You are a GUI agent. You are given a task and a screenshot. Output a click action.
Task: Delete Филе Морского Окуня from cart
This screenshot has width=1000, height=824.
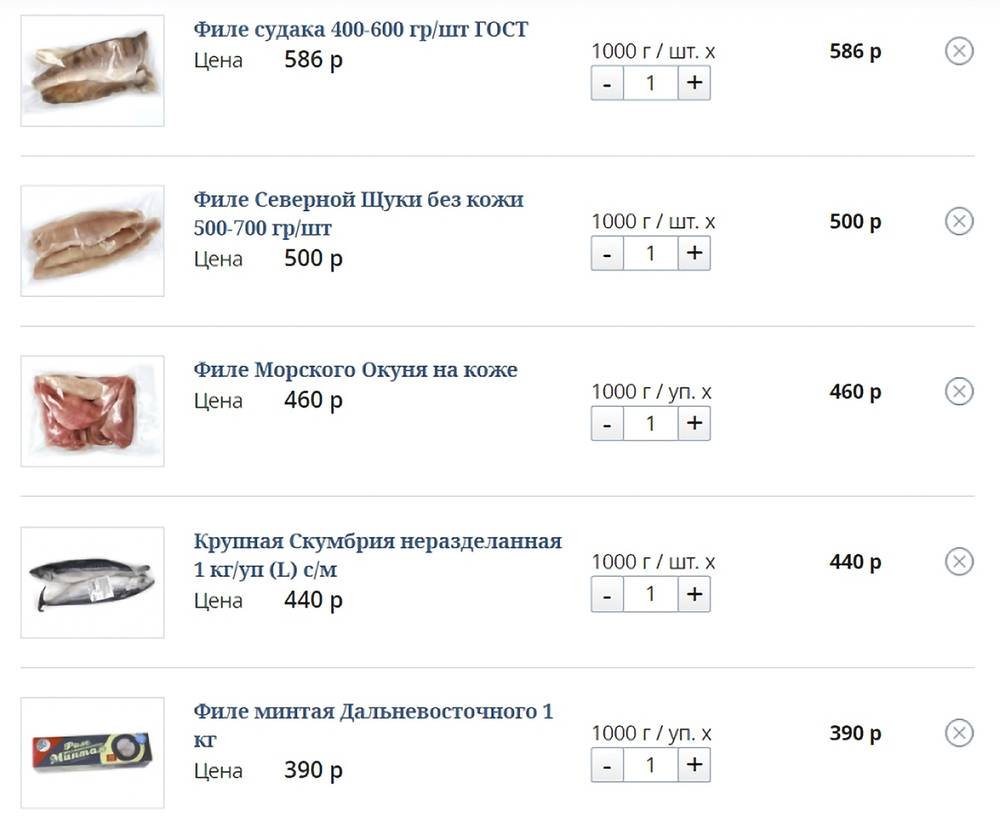click(x=958, y=391)
